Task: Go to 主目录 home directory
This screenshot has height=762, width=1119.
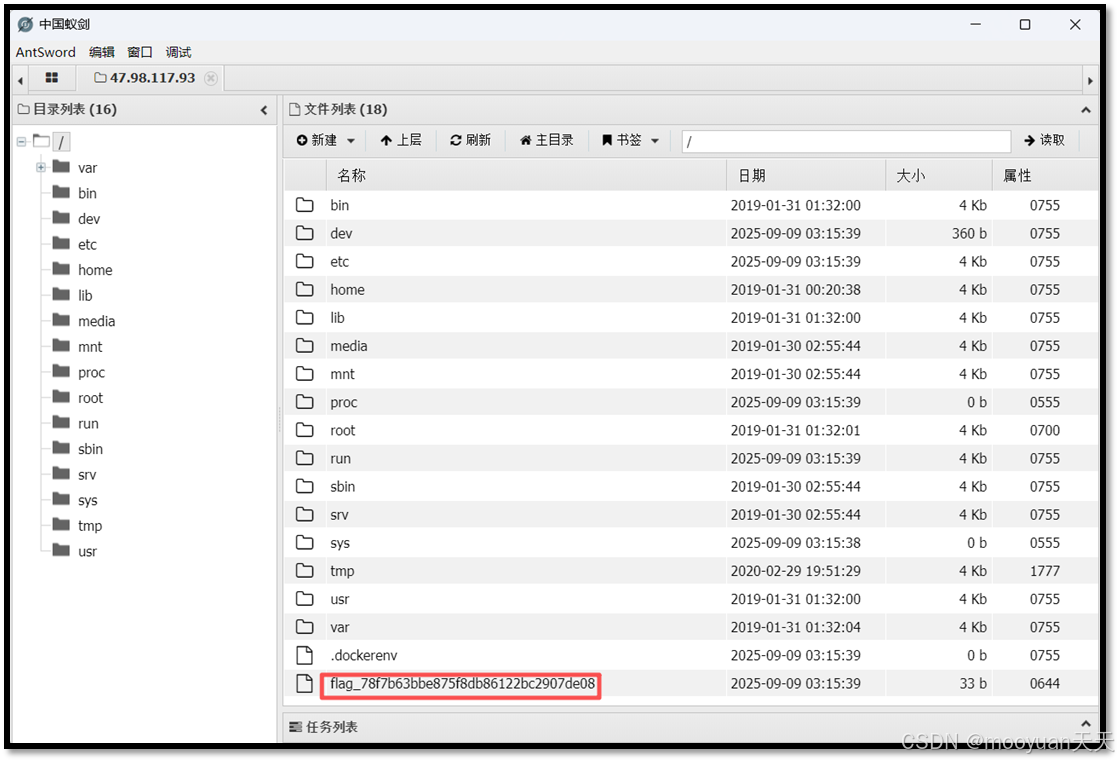Action: pos(547,140)
